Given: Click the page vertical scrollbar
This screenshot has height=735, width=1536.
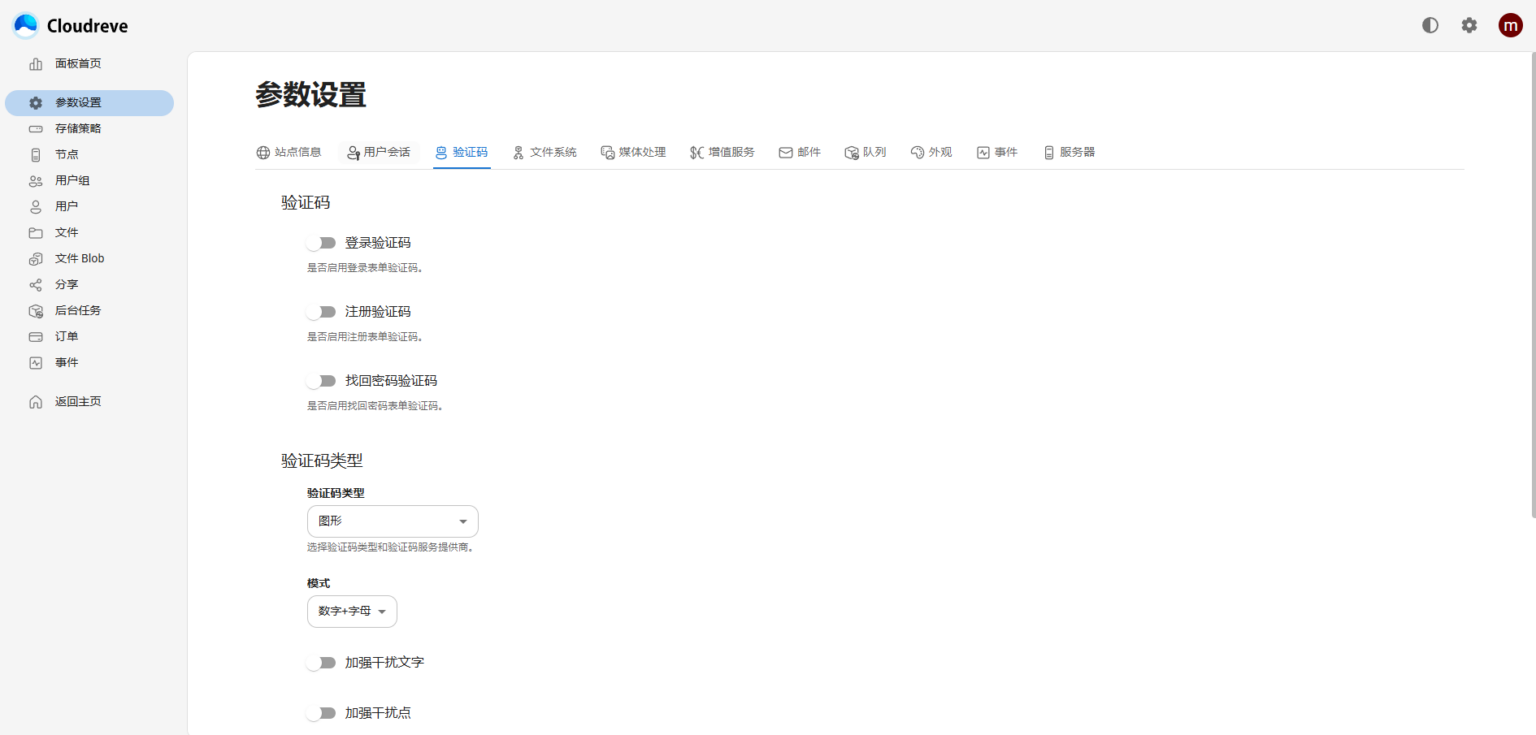Looking at the screenshot, I should (1532, 285).
